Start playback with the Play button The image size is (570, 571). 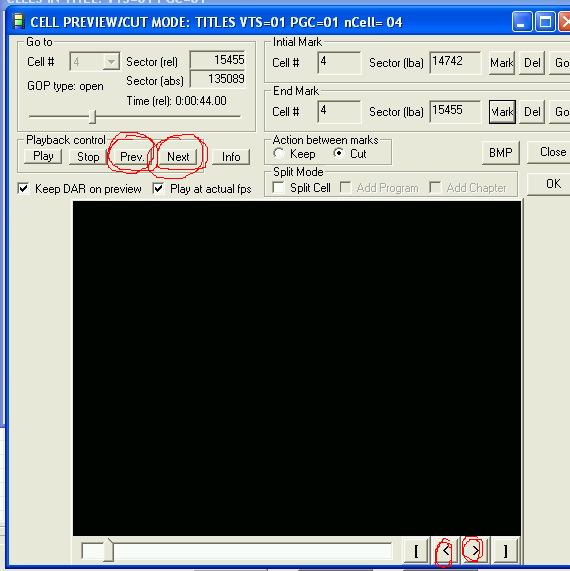pos(43,156)
